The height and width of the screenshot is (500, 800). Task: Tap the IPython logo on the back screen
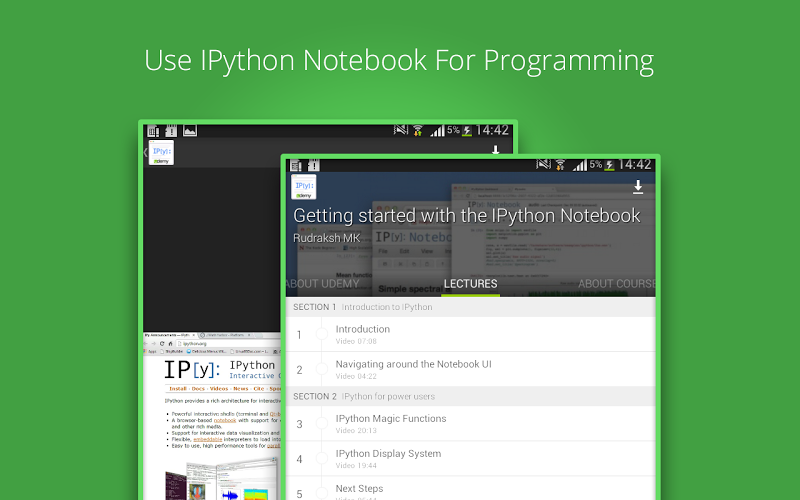point(162,153)
